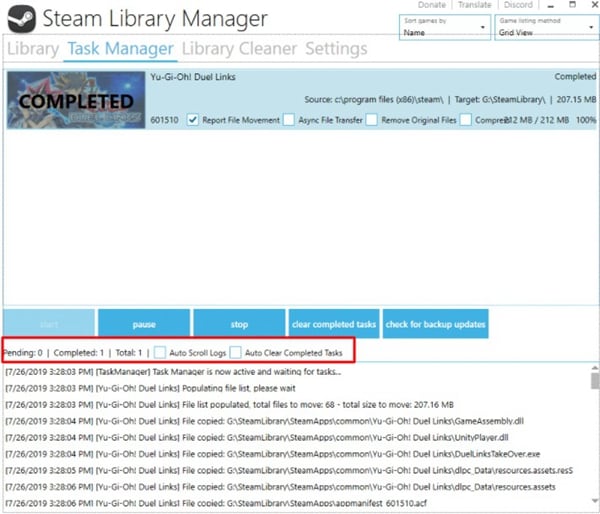Image resolution: width=600 pixels, height=514 pixels.
Task: Click the app ID 601510 text
Action: 164,120
